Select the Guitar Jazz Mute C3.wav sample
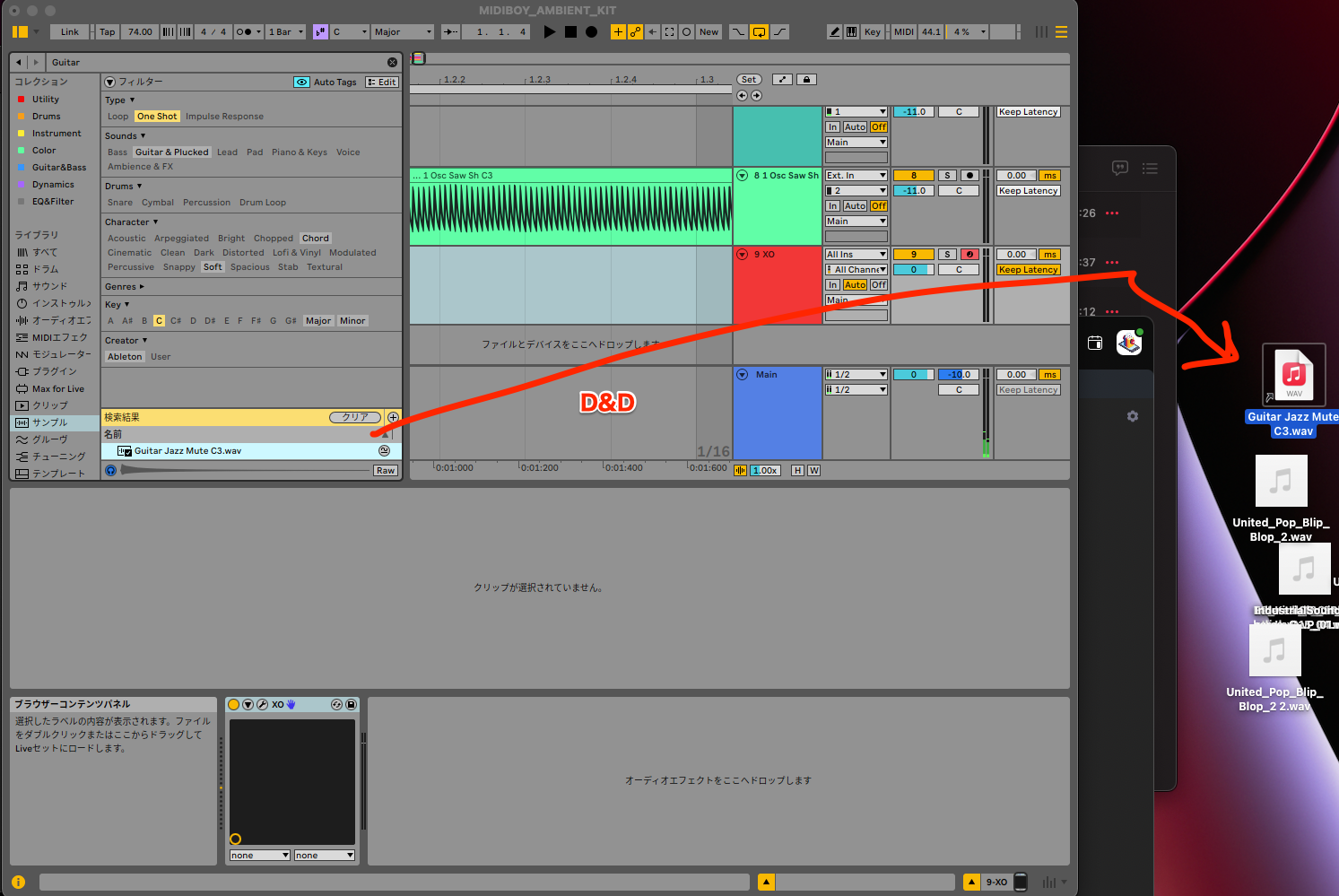 tap(187, 451)
